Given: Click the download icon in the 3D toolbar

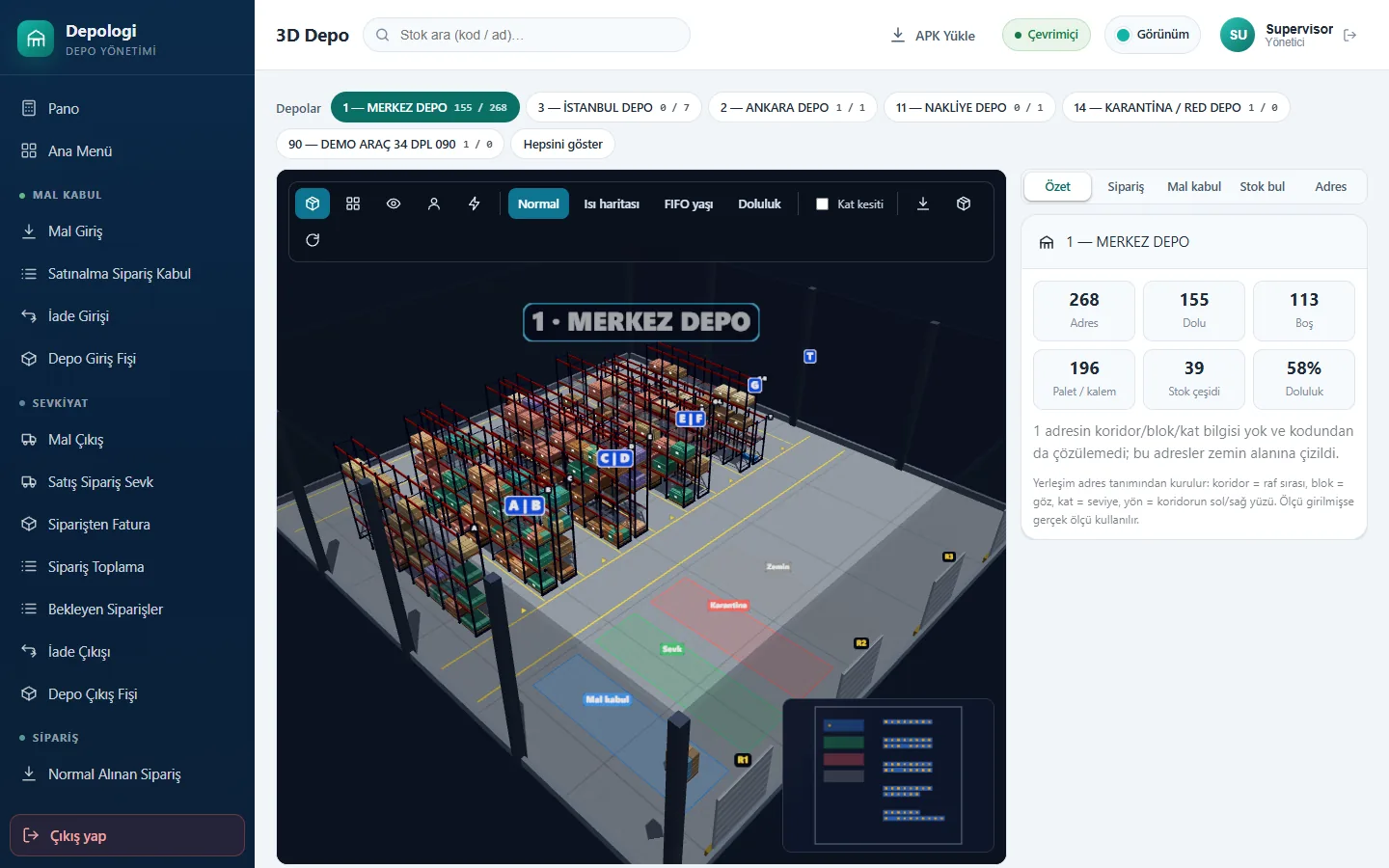Looking at the screenshot, I should click(x=923, y=203).
